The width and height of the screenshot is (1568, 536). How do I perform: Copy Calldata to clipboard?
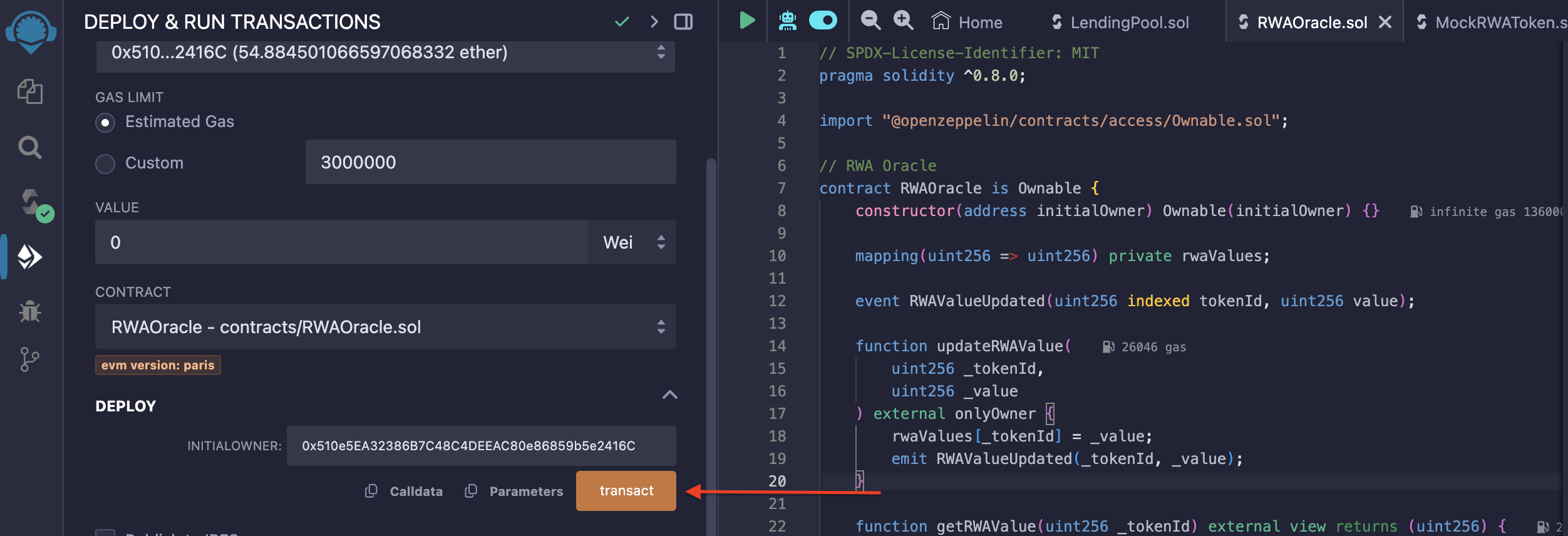(403, 492)
